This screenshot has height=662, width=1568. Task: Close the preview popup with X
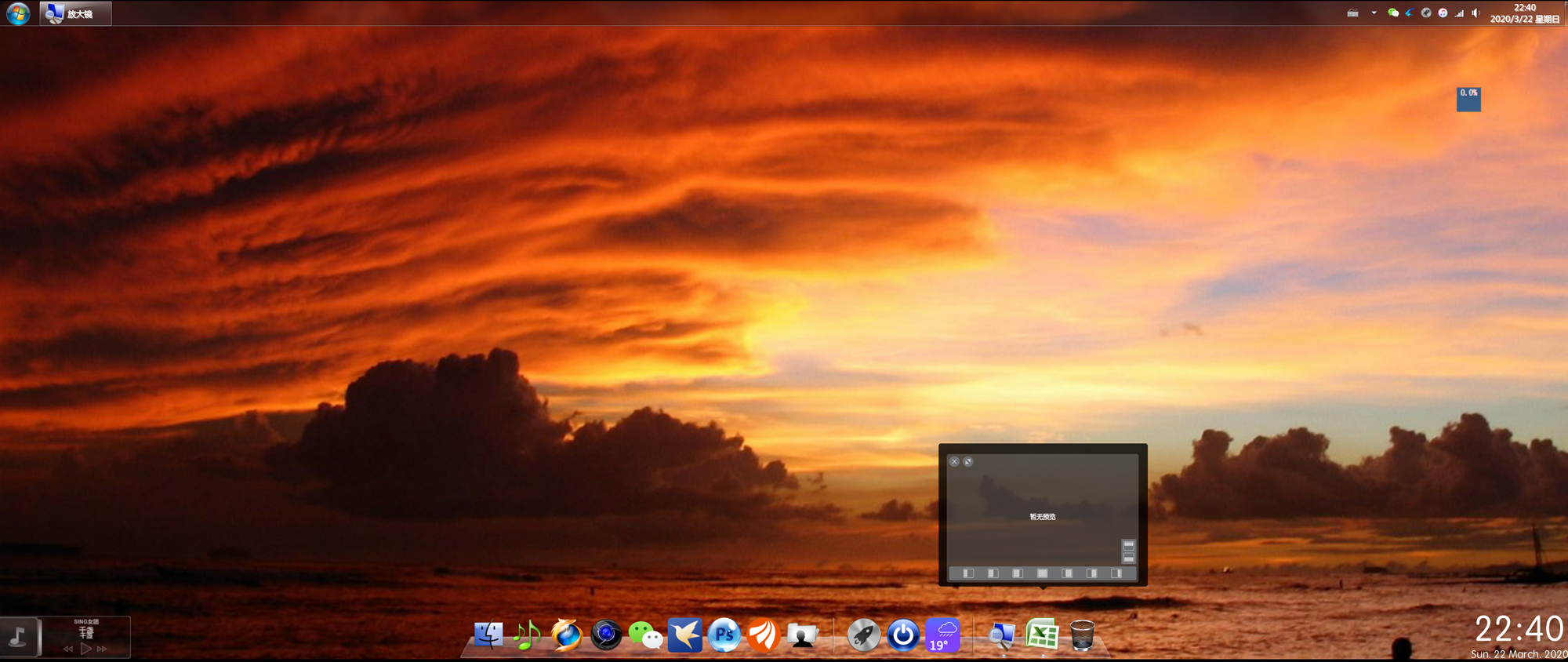pyautogui.click(x=954, y=461)
